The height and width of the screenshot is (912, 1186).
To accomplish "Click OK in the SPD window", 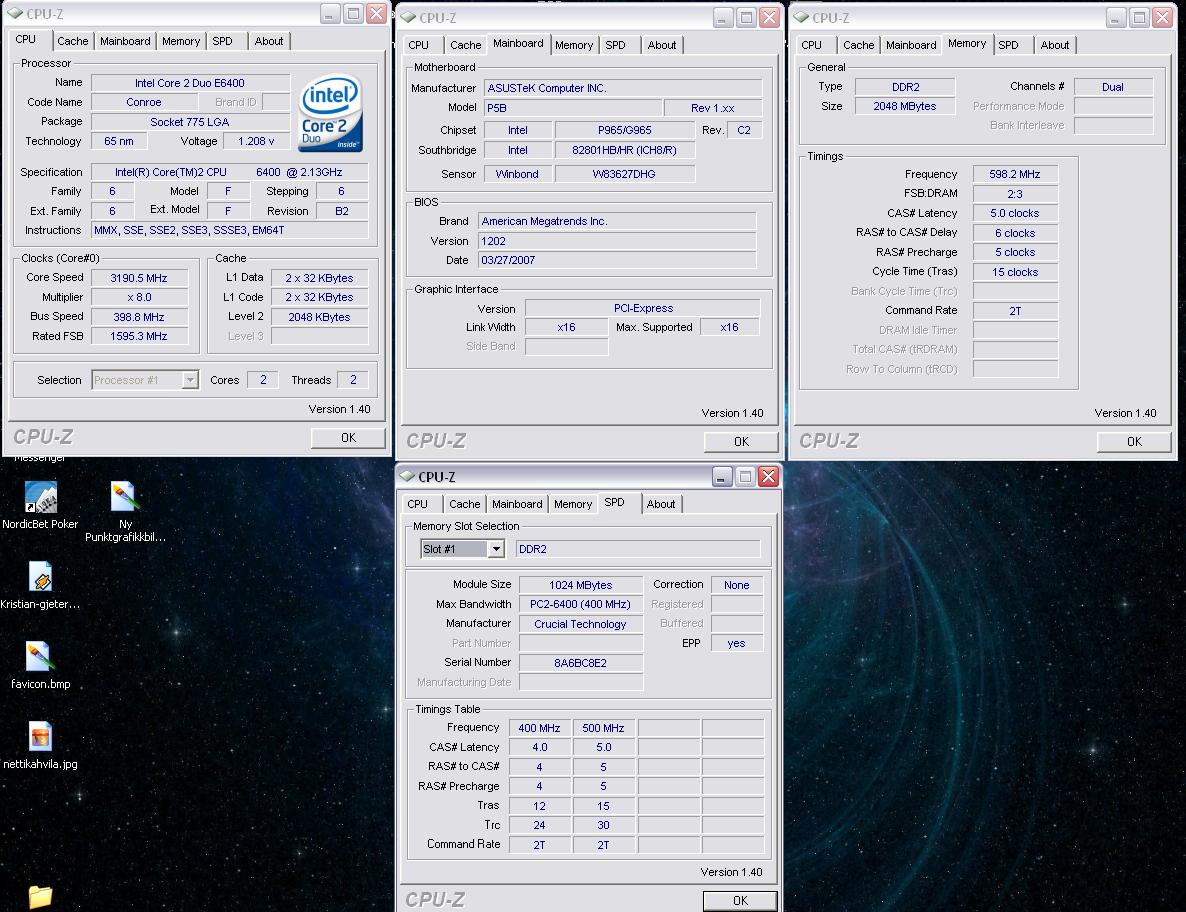I will (740, 900).
